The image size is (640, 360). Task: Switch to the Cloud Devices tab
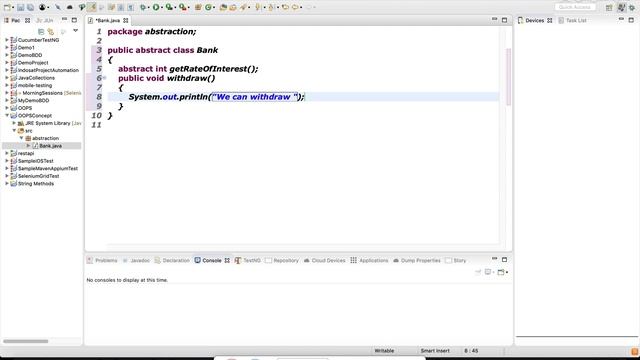coord(324,260)
